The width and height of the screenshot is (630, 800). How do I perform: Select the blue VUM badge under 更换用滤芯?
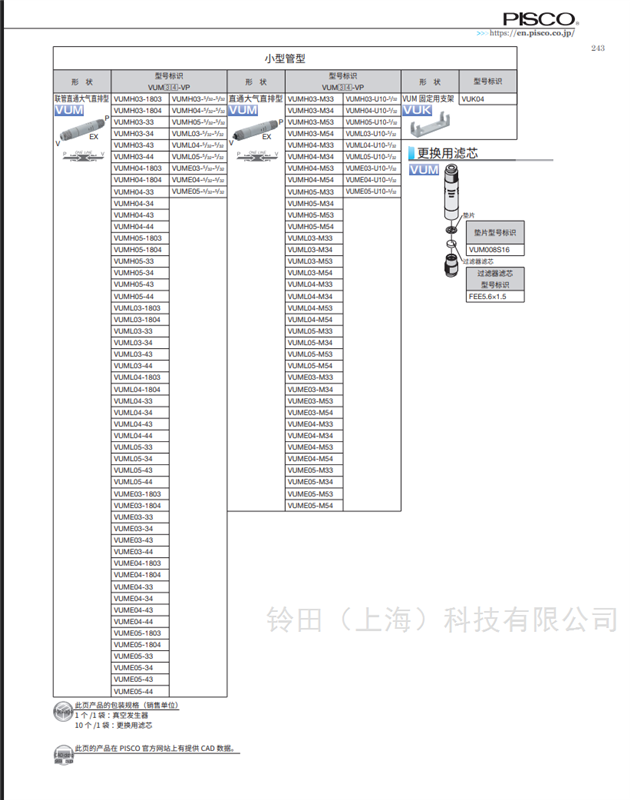(x=424, y=171)
